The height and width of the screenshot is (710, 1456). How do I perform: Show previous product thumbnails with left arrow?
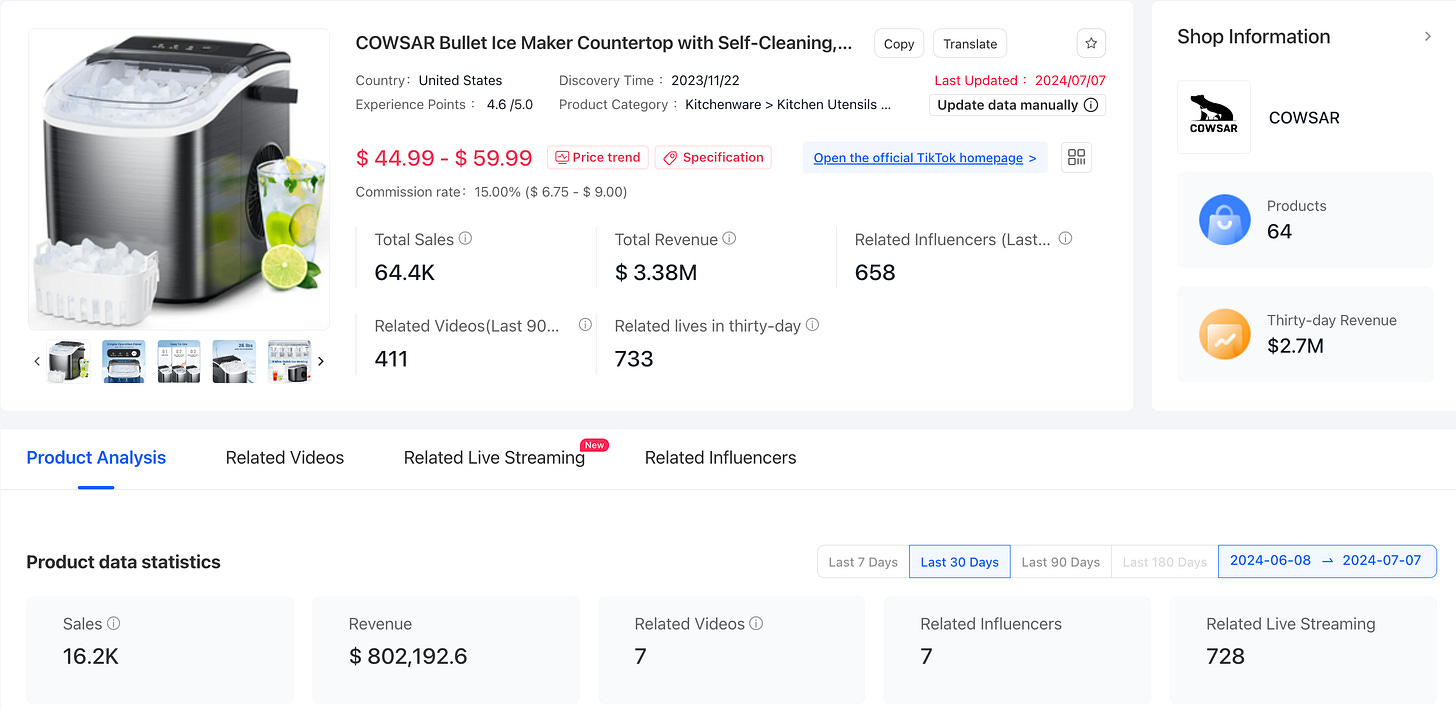(37, 361)
